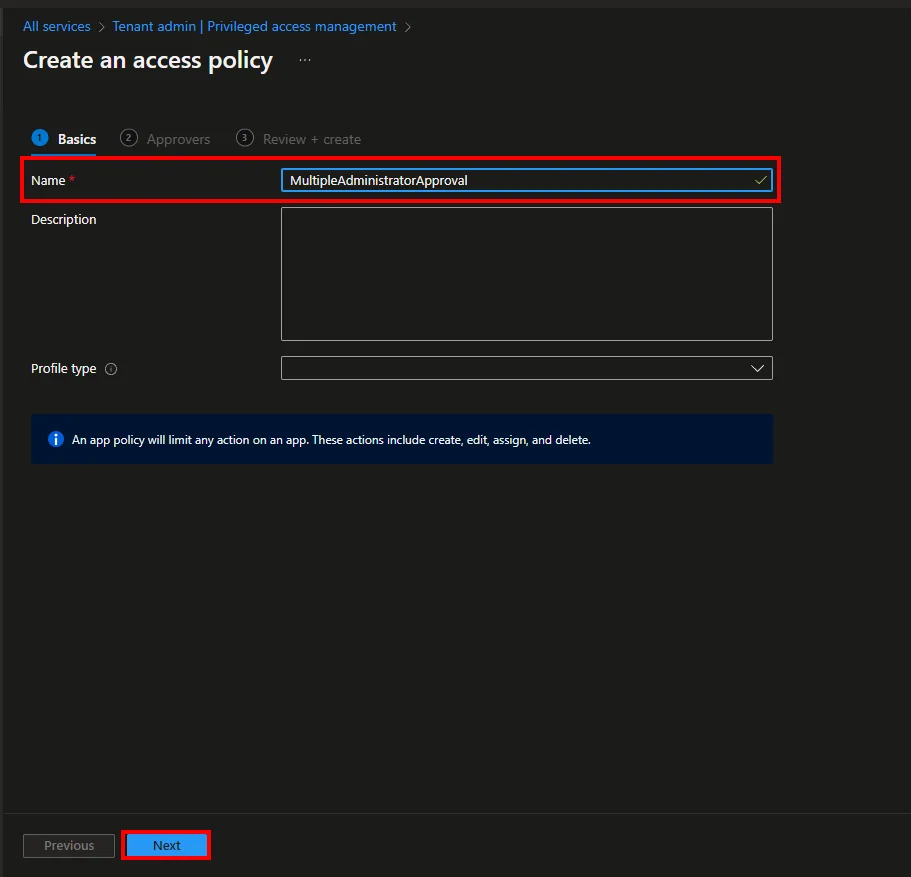Open the Review + create tab
This screenshot has width=911, height=877.
299,139
